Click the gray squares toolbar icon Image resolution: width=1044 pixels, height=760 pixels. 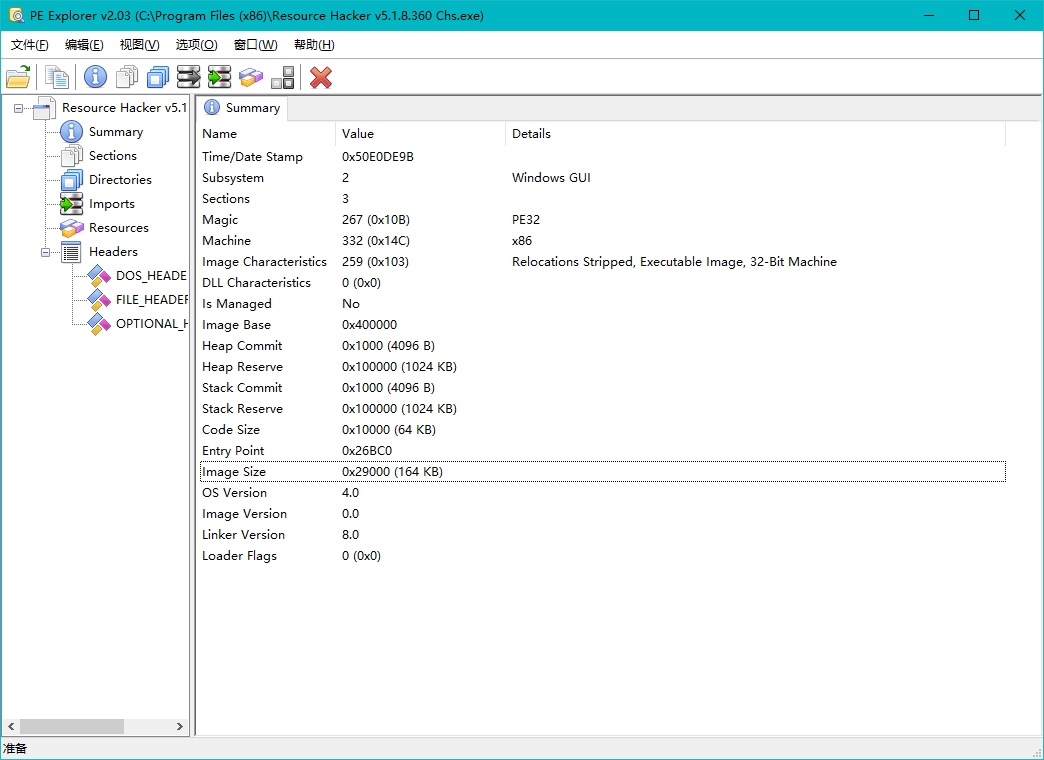point(283,77)
